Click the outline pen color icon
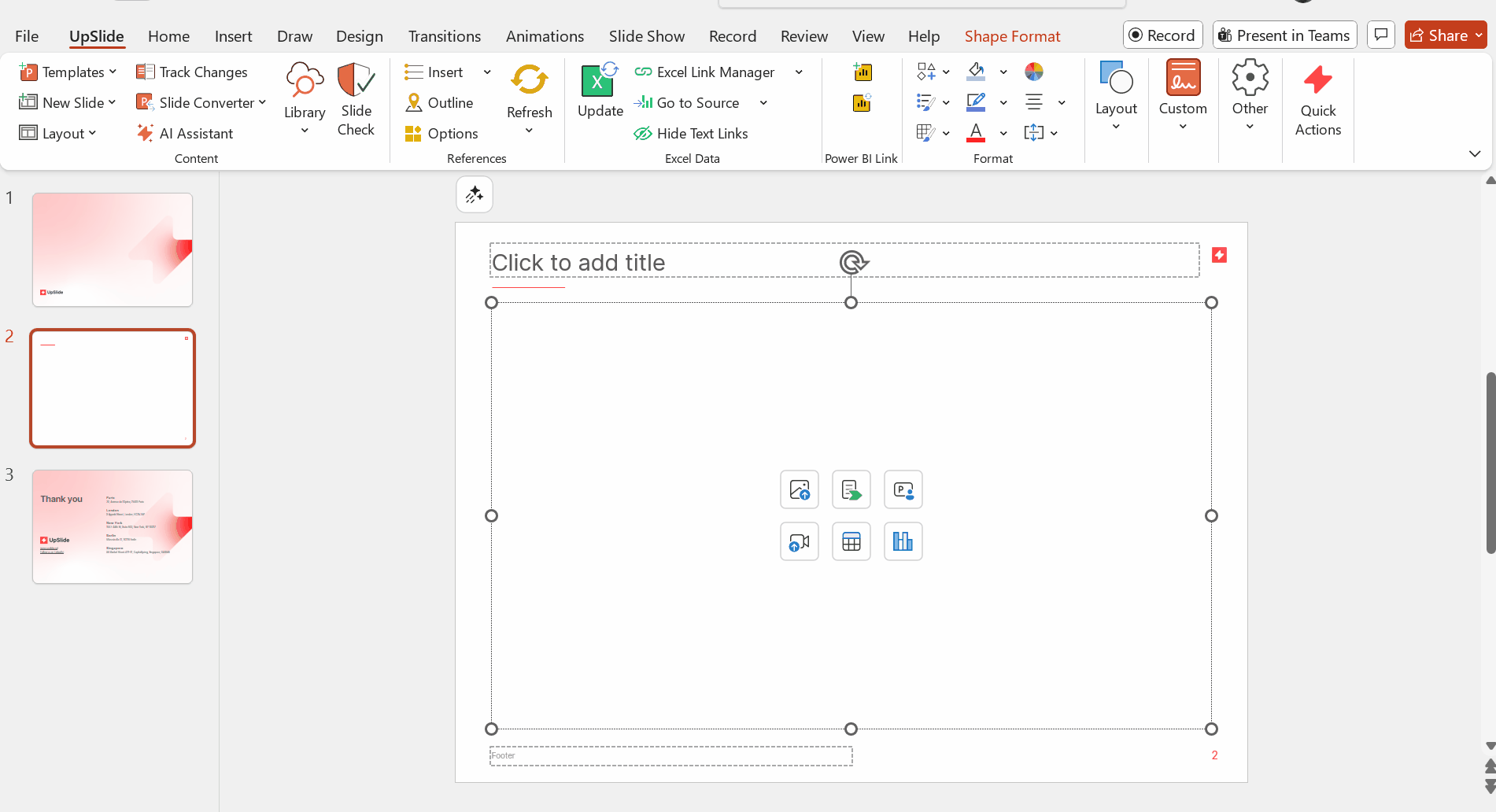1496x812 pixels. point(976,102)
